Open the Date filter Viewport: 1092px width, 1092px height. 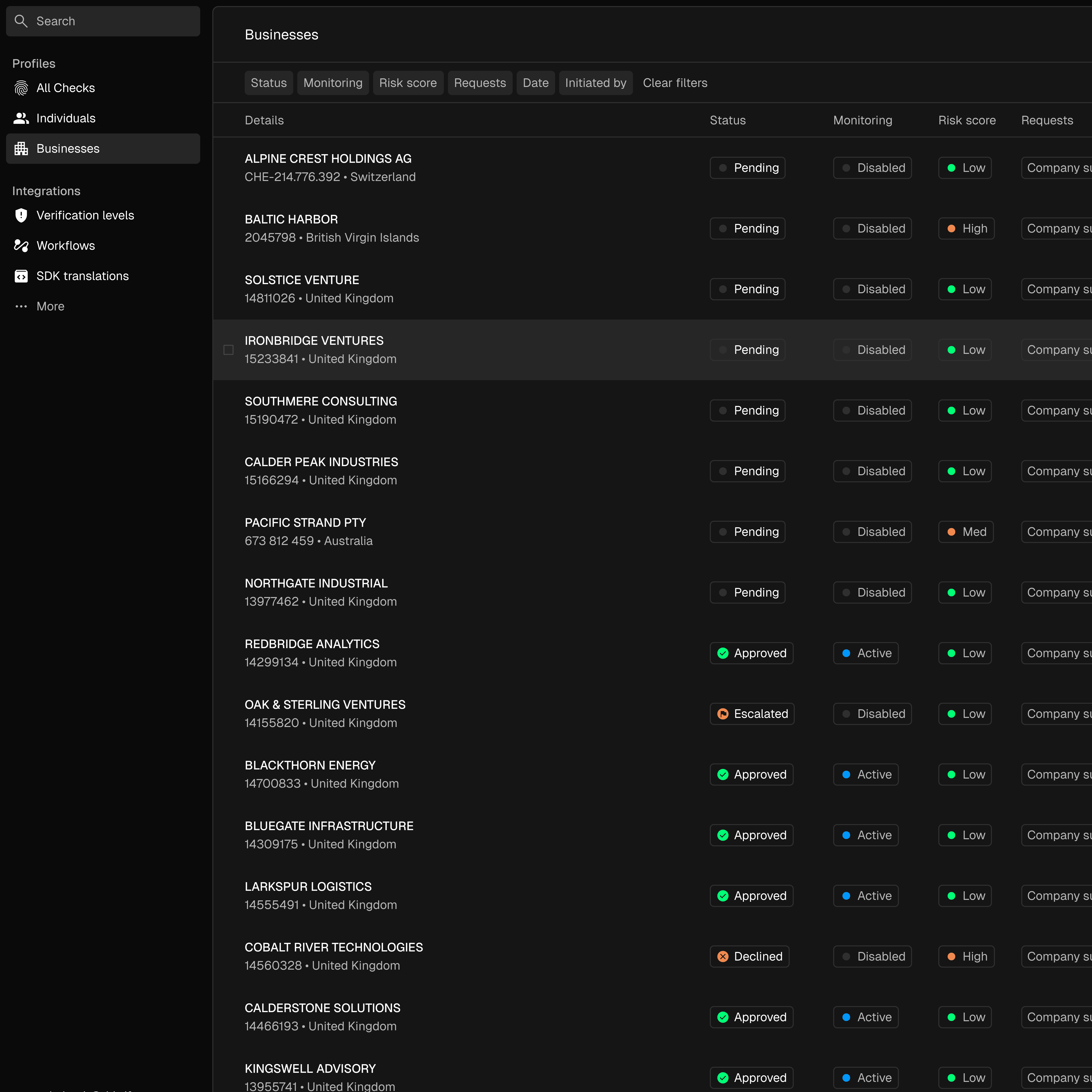tap(535, 83)
